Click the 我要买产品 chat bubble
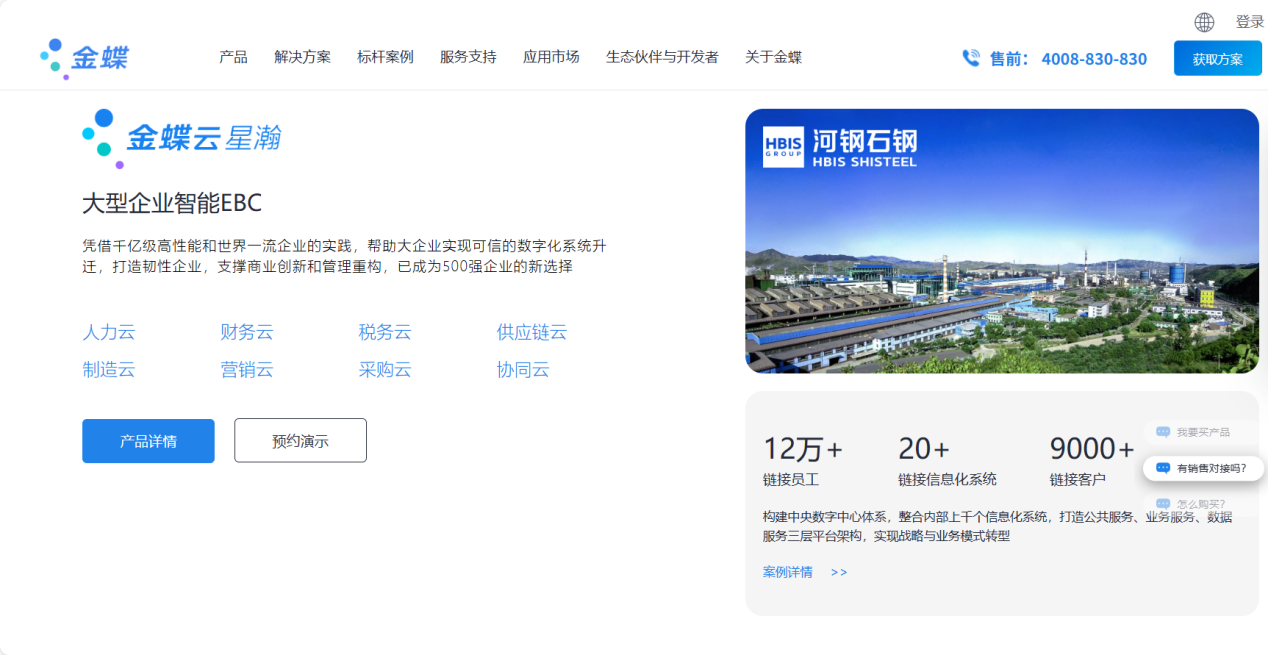This screenshot has width=1268, height=655. coord(1200,432)
